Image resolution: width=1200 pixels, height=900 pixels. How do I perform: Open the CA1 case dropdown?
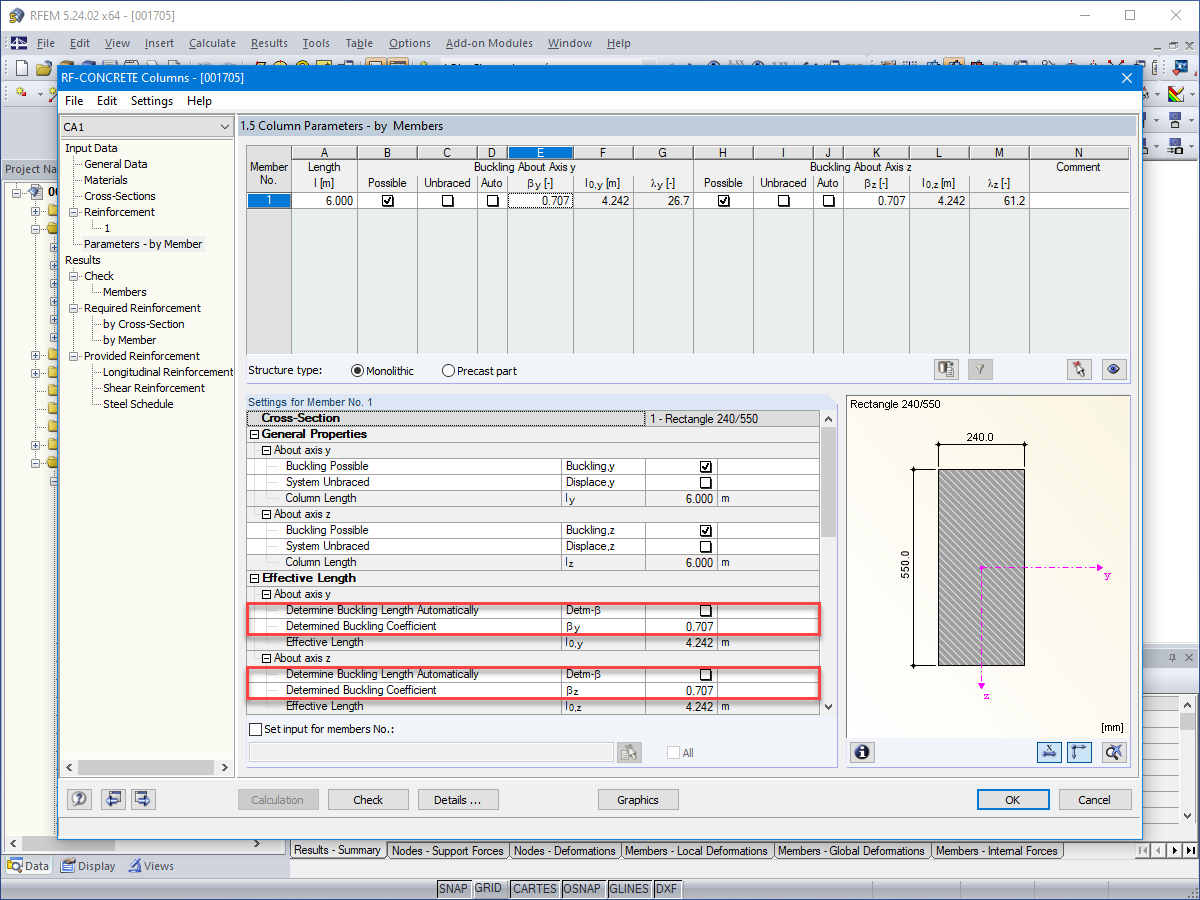click(225, 127)
